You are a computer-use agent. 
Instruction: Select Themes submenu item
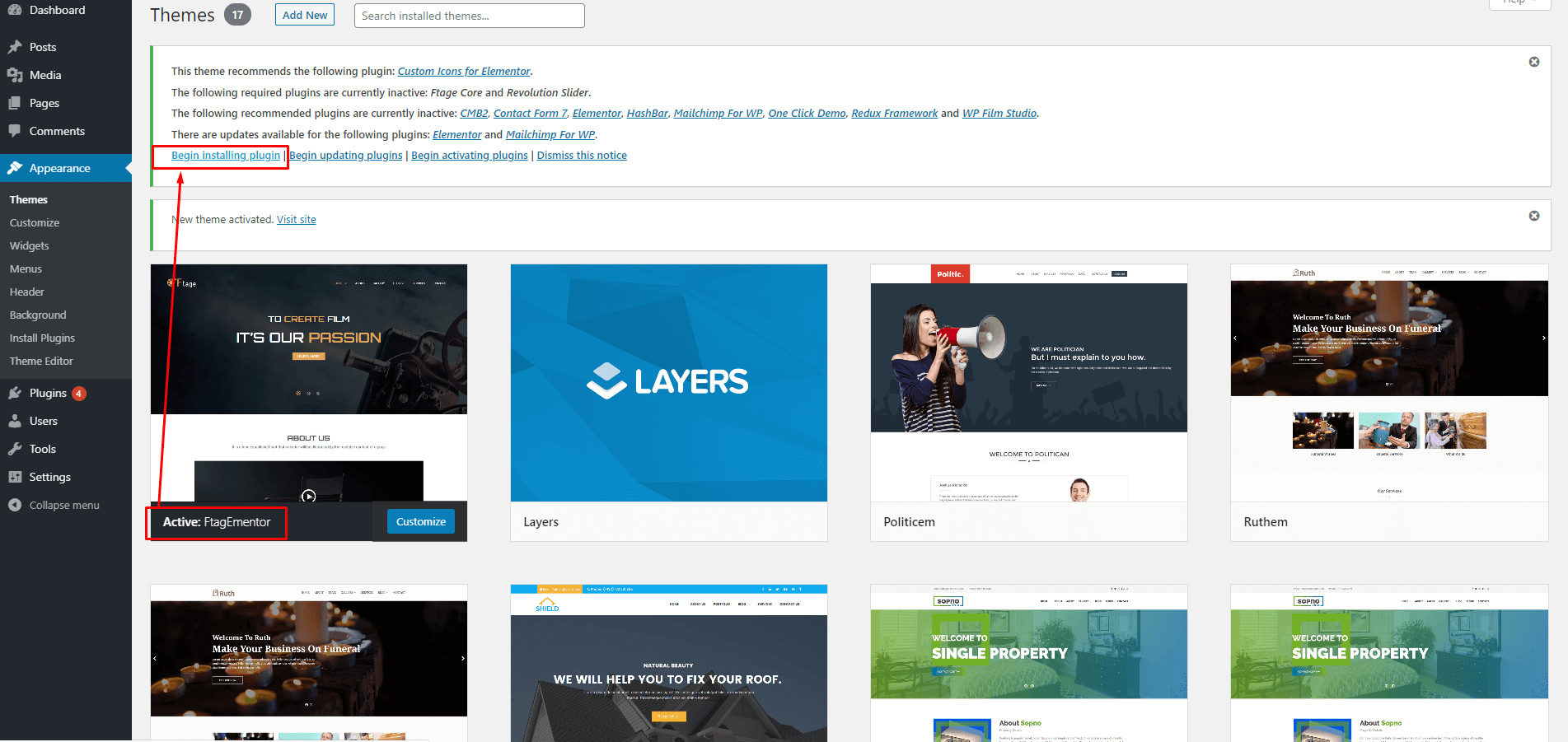[29, 199]
